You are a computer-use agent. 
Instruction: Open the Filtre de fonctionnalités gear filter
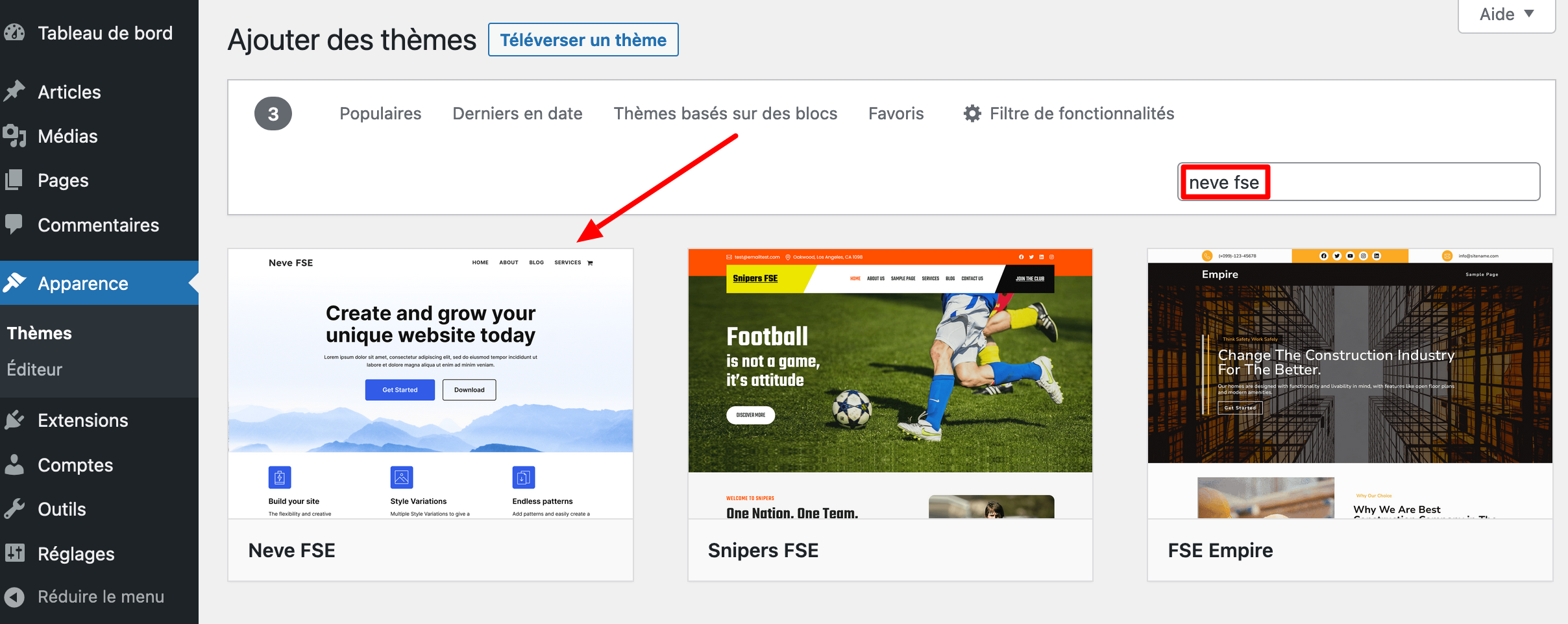(972, 113)
